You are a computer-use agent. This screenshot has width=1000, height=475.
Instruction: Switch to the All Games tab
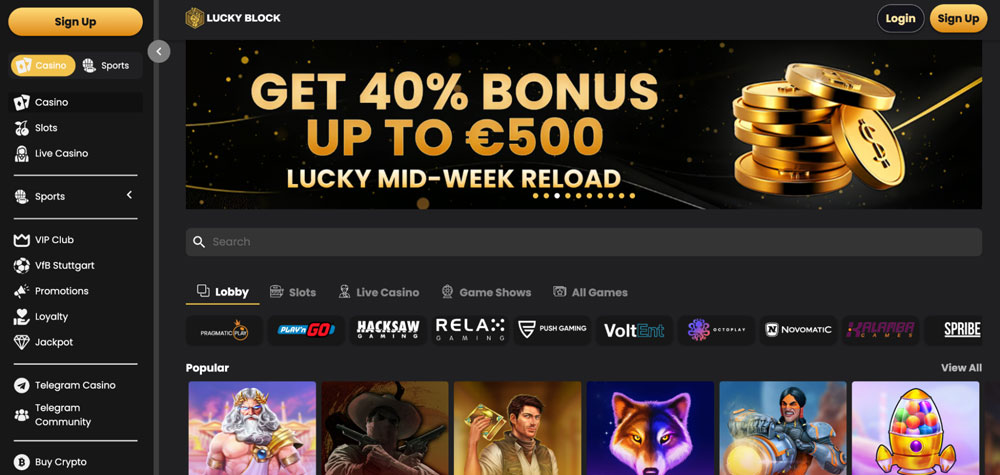590,292
